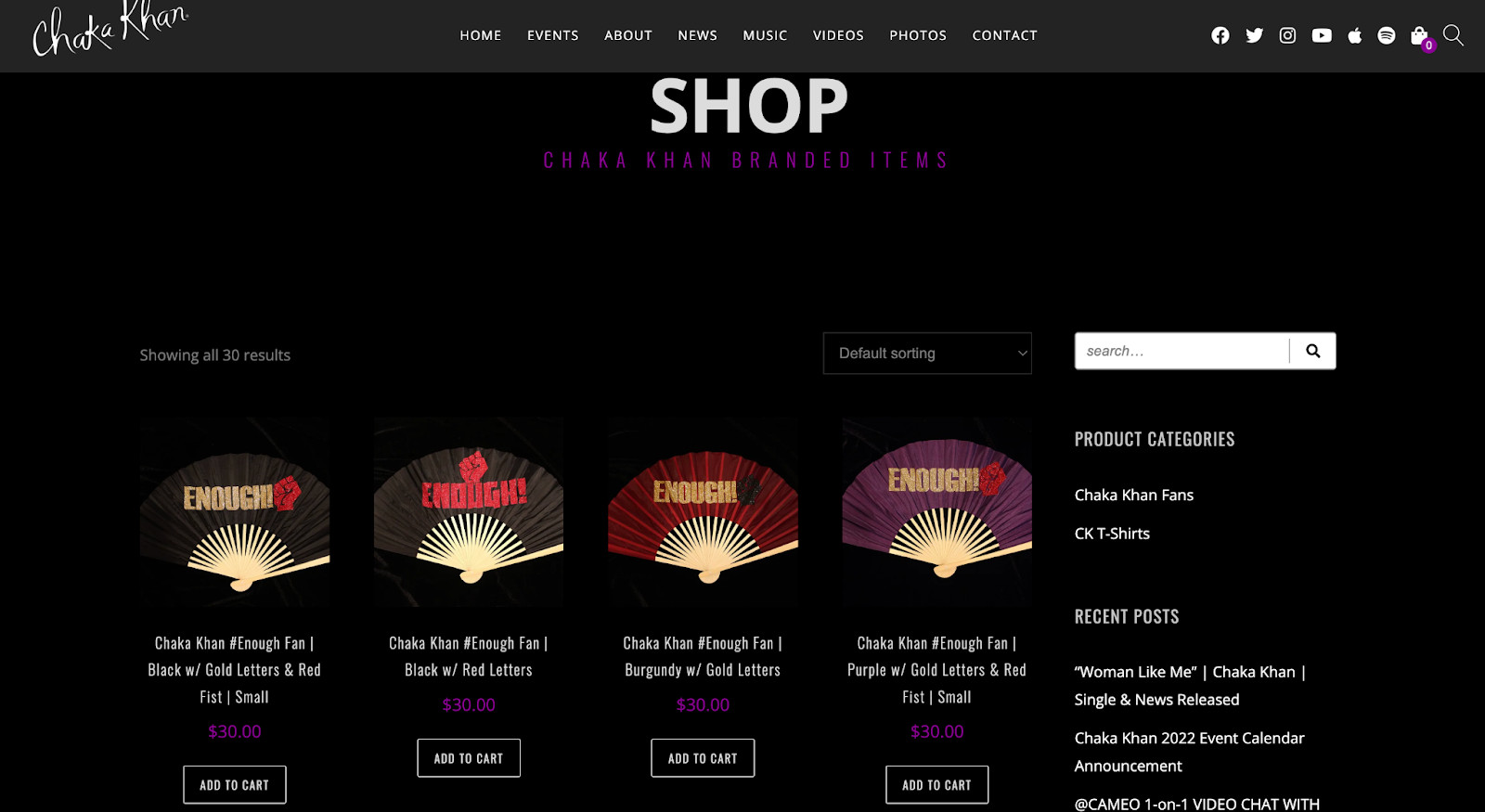View the shopping cart bag icon
The width and height of the screenshot is (1485, 812).
[x=1419, y=36]
